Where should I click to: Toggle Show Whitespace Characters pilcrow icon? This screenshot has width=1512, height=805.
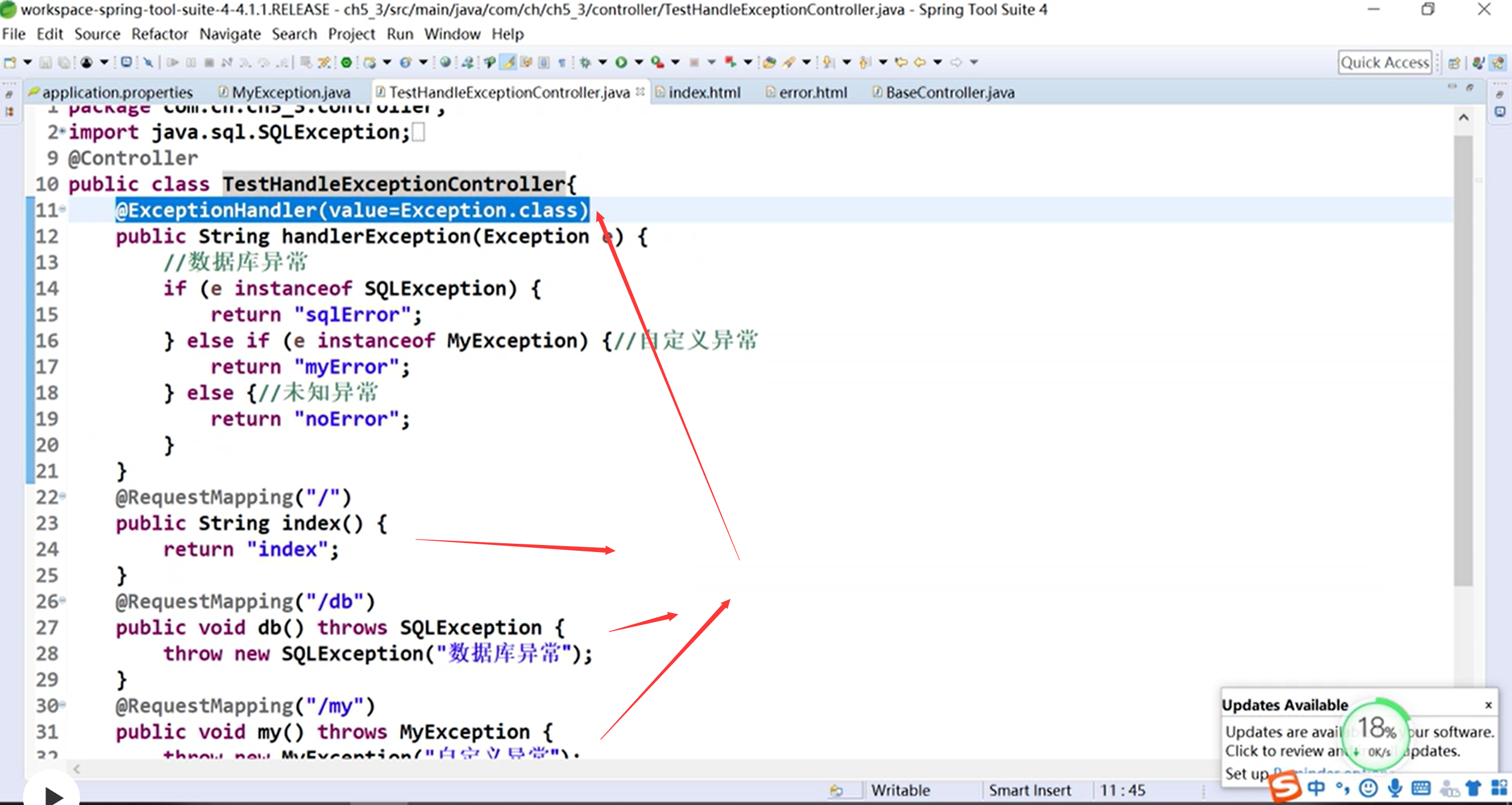[562, 62]
